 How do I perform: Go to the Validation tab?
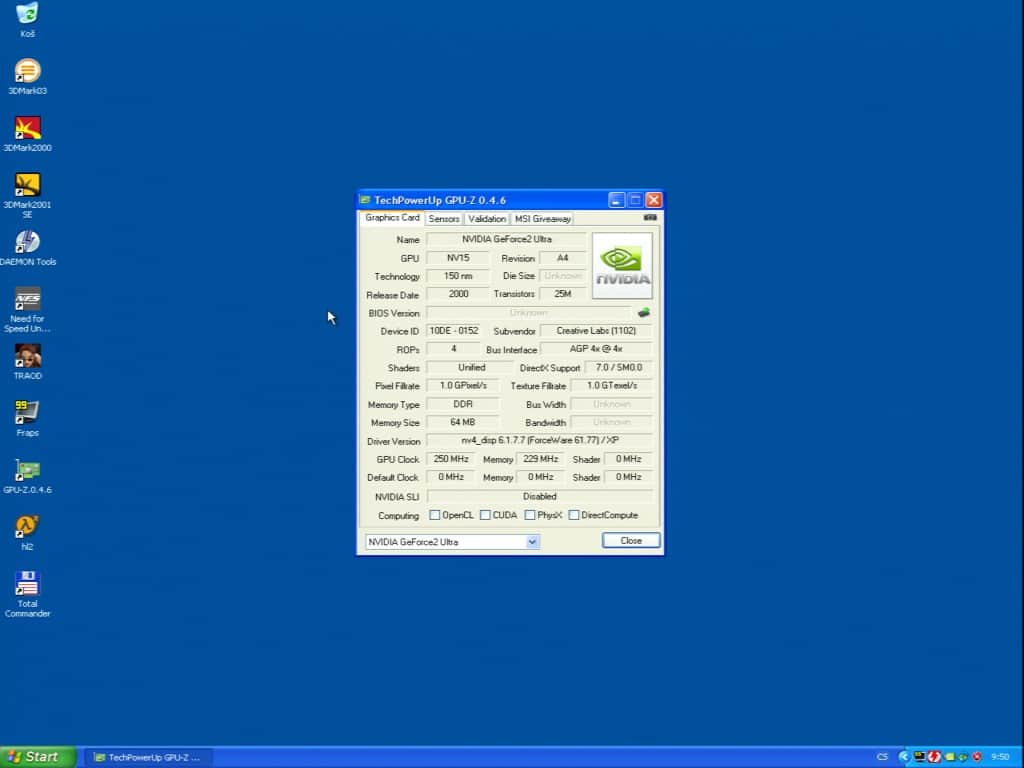tap(487, 219)
